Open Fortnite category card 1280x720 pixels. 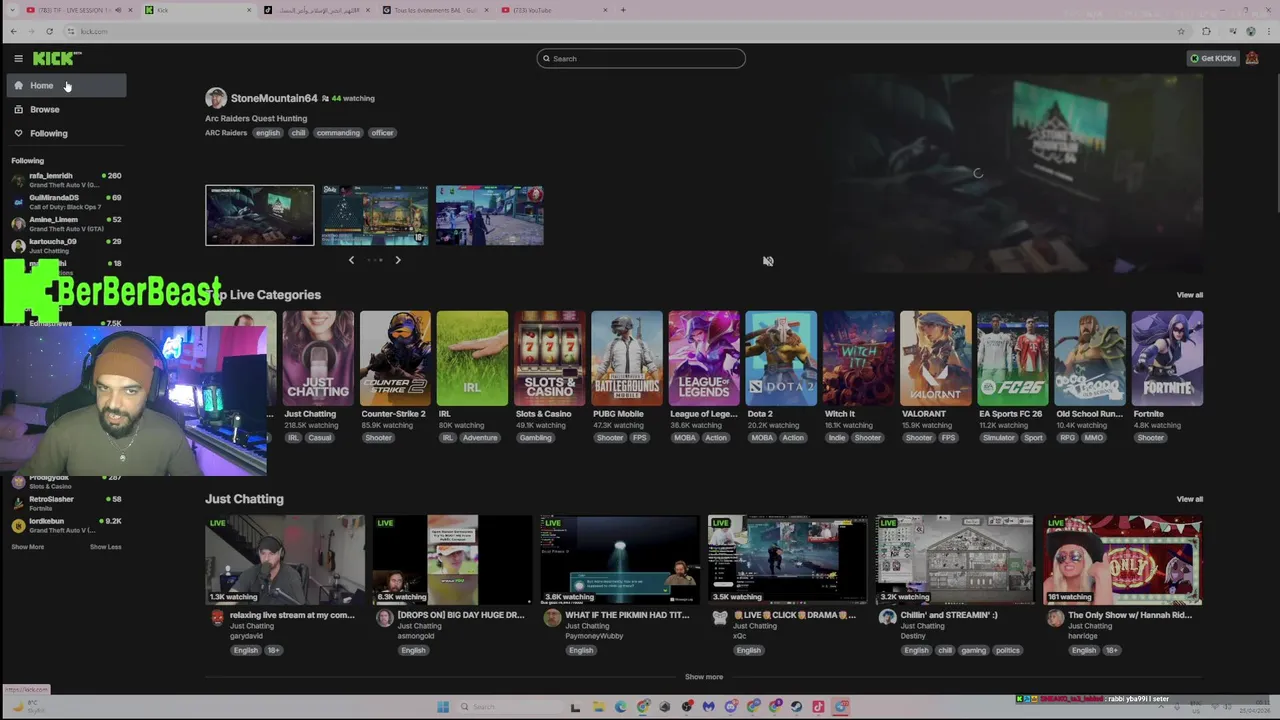[x=1167, y=358]
